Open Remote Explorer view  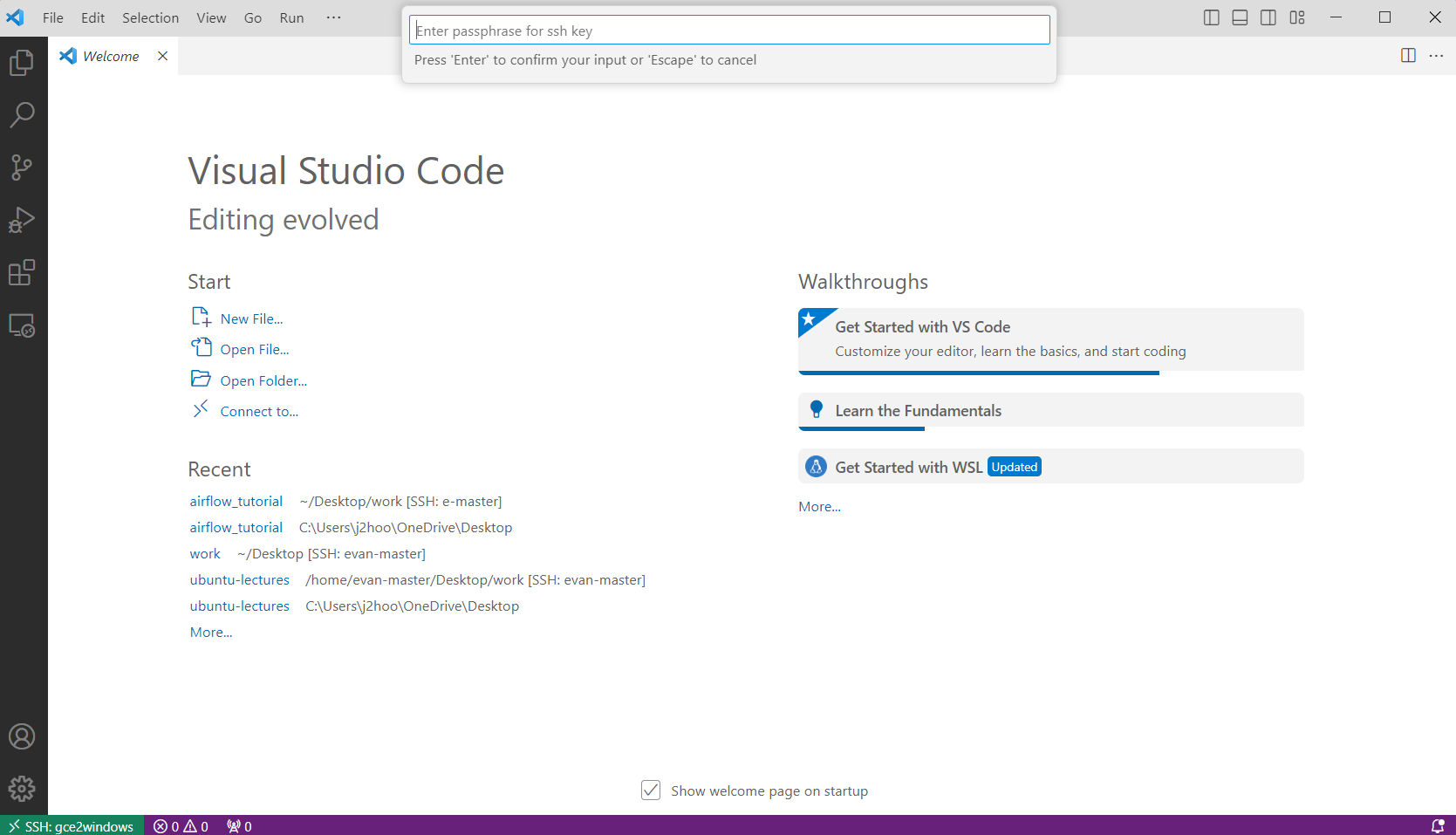pos(22,325)
